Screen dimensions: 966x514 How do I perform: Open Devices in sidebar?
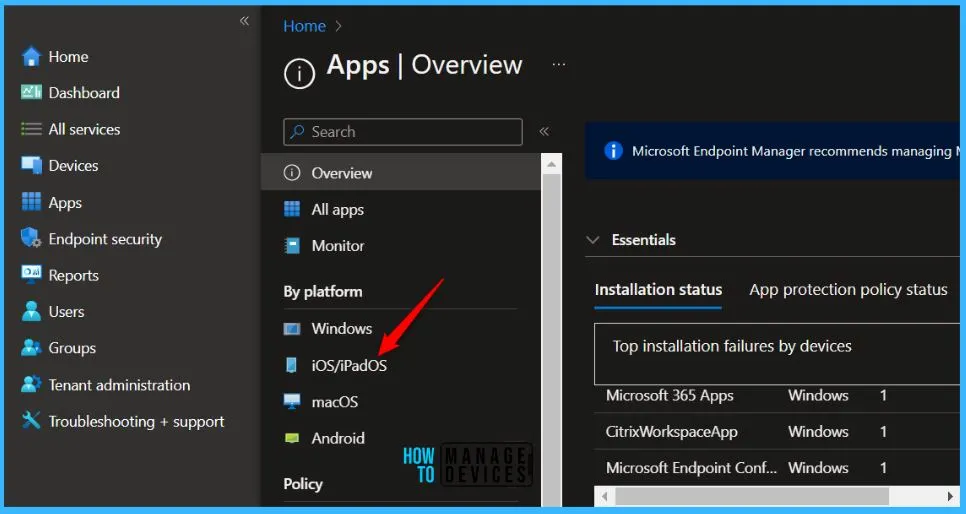click(73, 165)
